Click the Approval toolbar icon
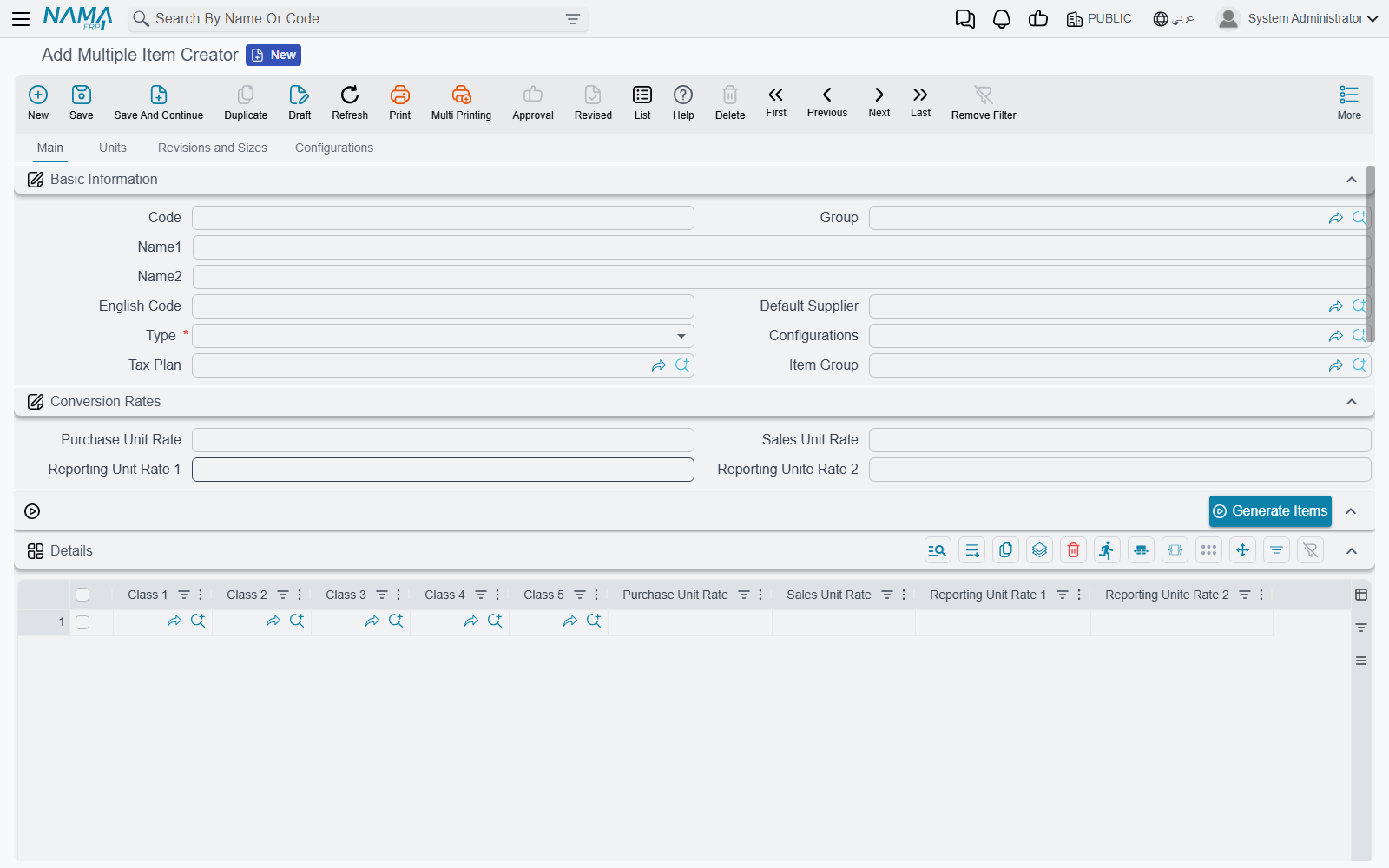This screenshot has width=1389, height=868. click(x=533, y=102)
